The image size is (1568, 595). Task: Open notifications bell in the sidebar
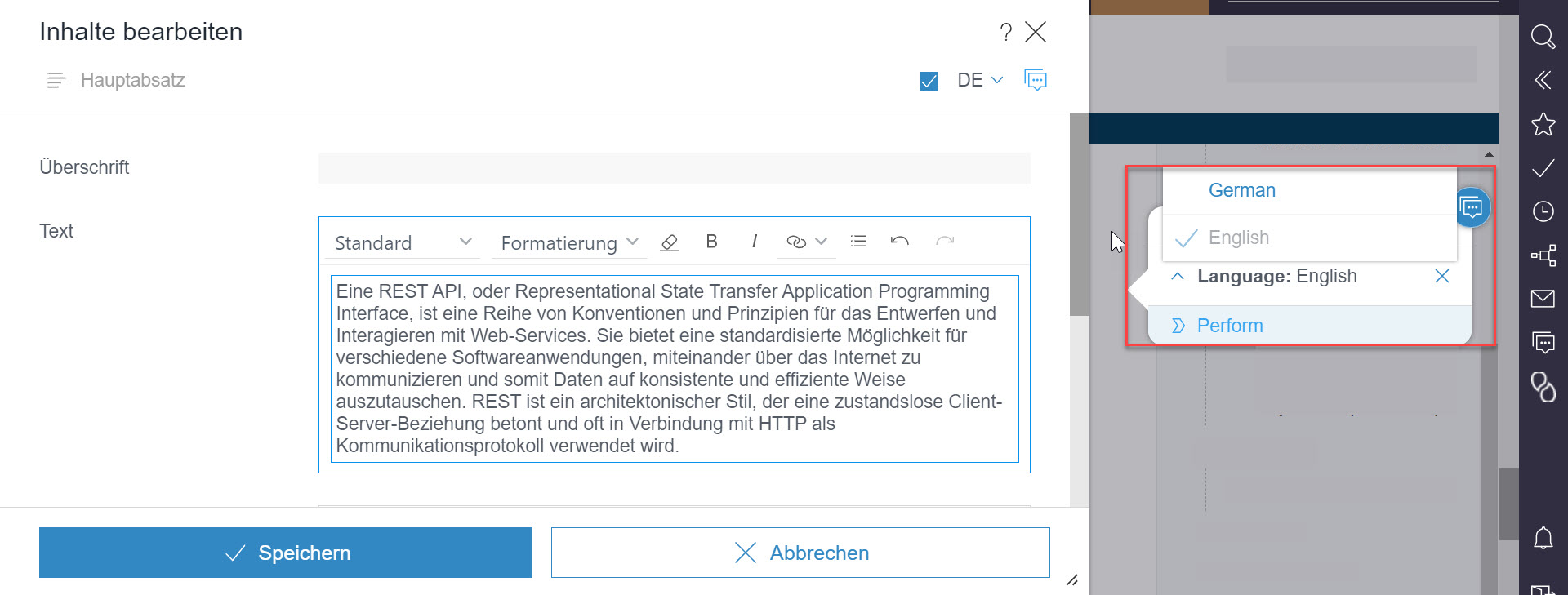(x=1543, y=539)
